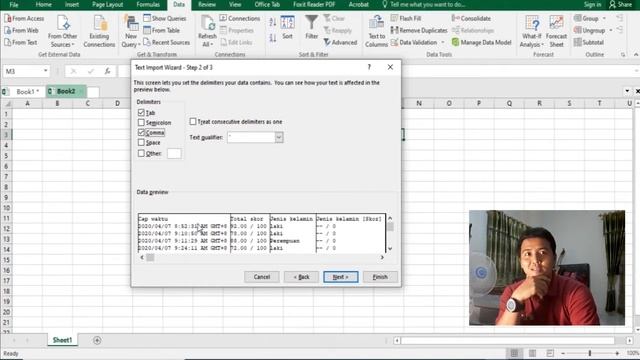Click Advanced filter option
The height and width of the screenshot is (360, 640).
tap(340, 42)
